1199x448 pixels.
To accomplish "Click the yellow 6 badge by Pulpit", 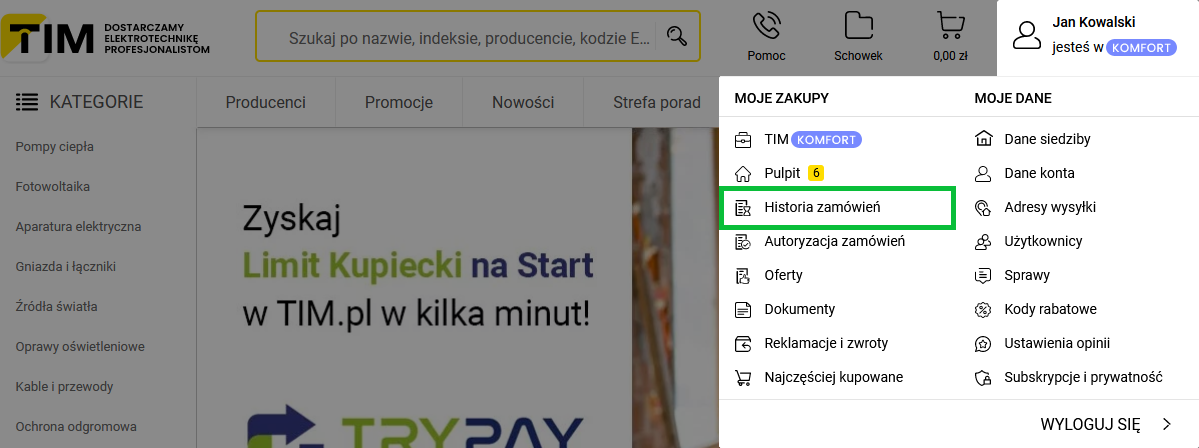I will 816,174.
